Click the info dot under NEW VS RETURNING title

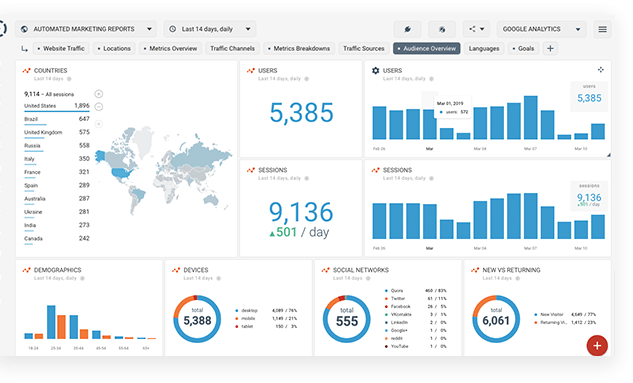518,278
